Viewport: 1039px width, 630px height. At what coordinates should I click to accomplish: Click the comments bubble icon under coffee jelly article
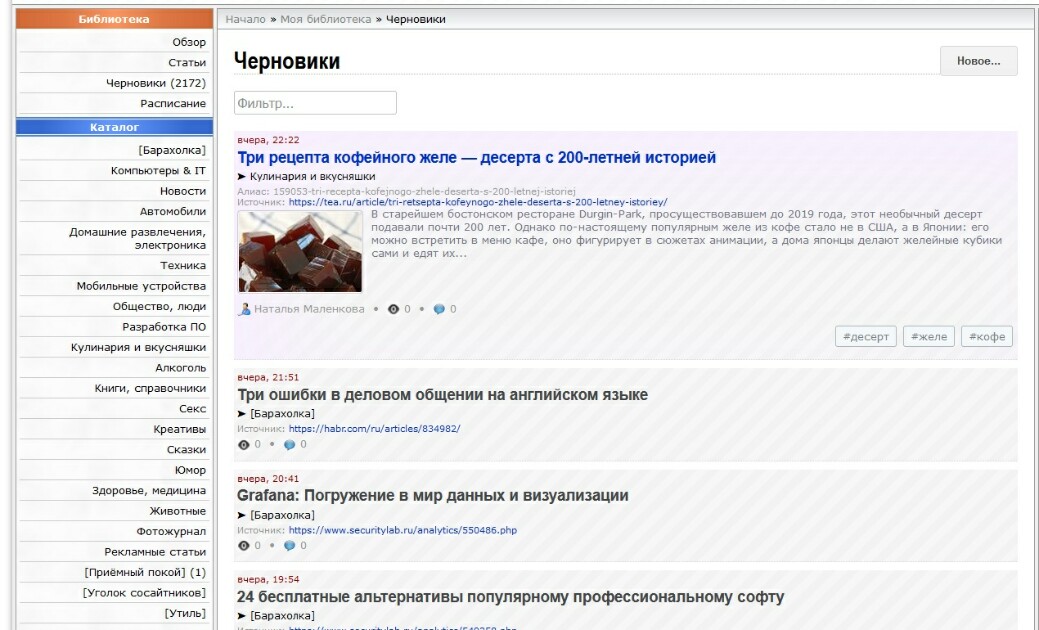point(439,309)
